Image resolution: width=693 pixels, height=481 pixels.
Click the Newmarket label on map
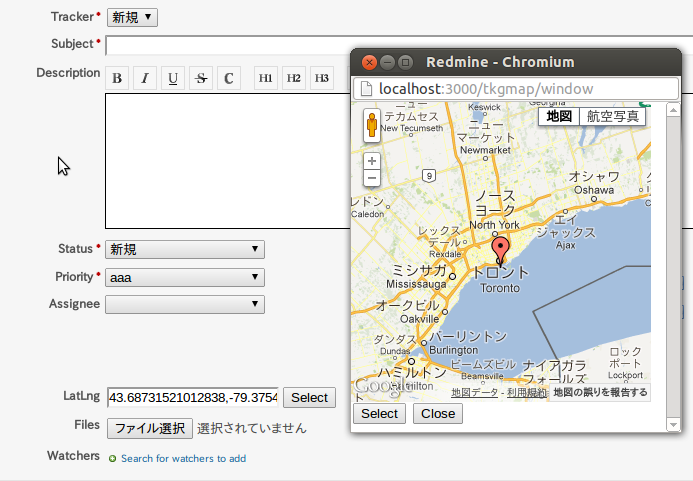click(x=485, y=150)
